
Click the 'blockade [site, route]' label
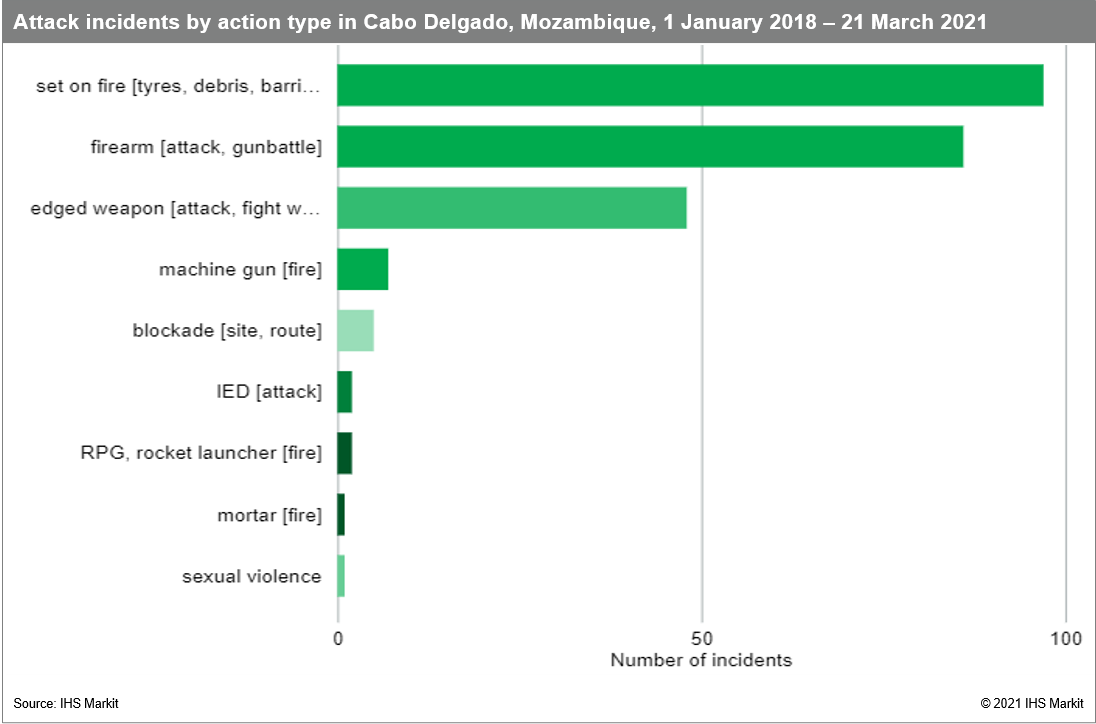[227, 331]
